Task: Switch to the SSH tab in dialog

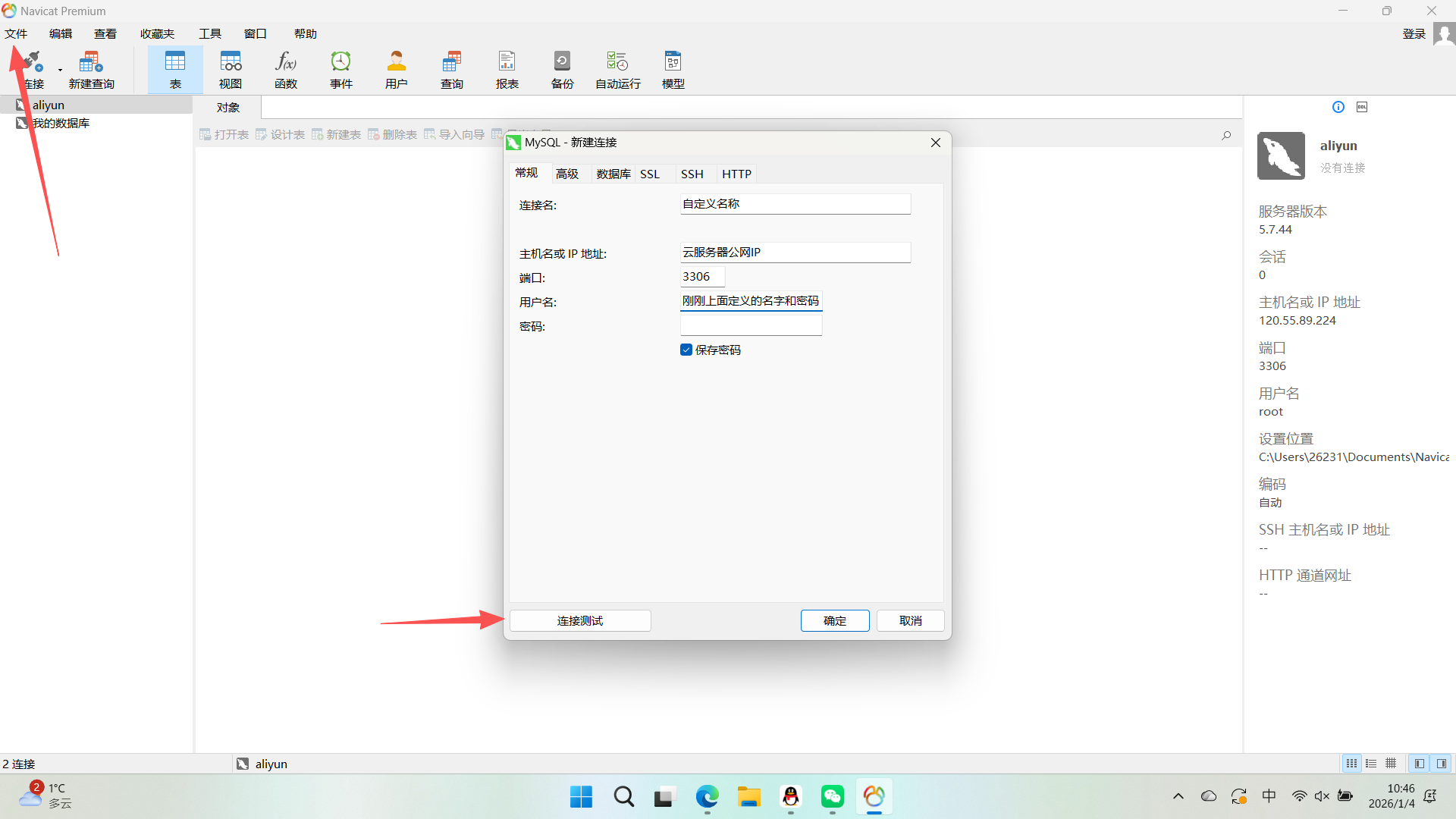Action: (692, 174)
